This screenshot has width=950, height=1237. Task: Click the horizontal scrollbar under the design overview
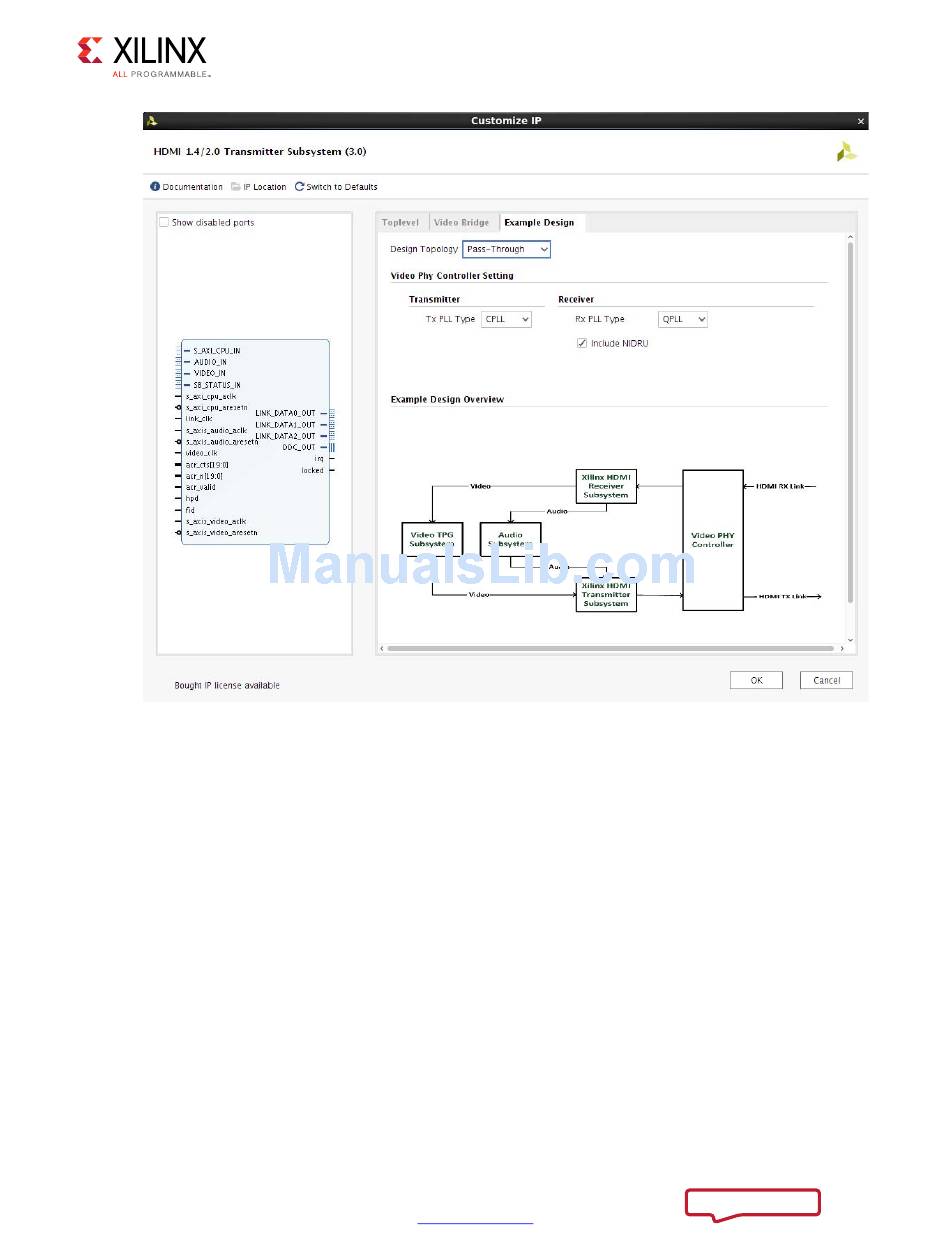point(610,648)
